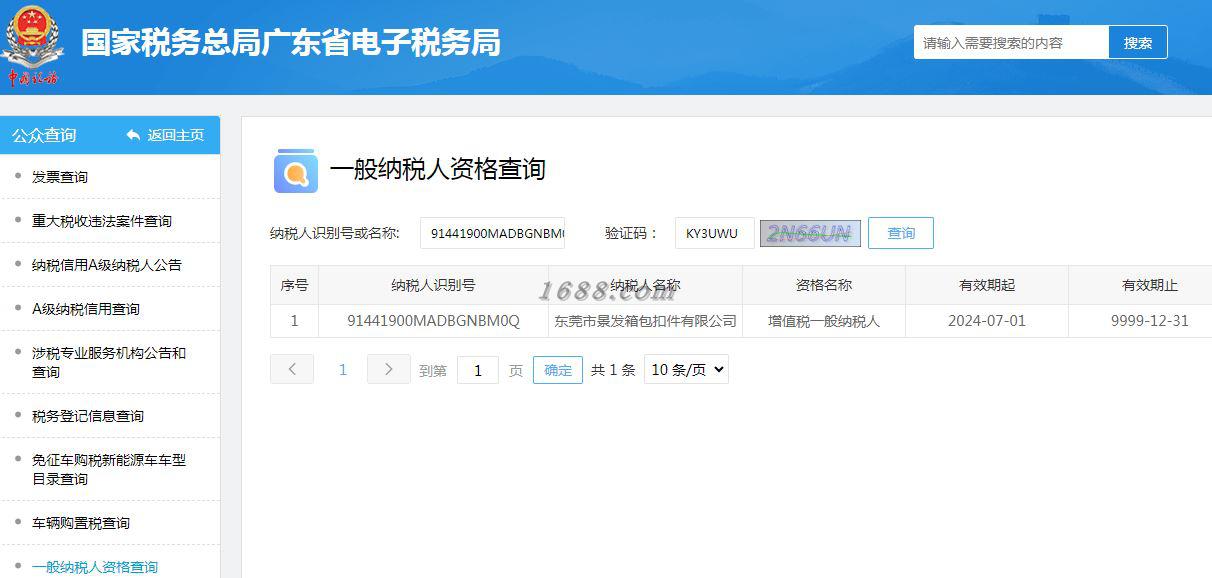Open A级纳税信用查询 menu item
The width and height of the screenshot is (1212, 578).
coord(86,309)
